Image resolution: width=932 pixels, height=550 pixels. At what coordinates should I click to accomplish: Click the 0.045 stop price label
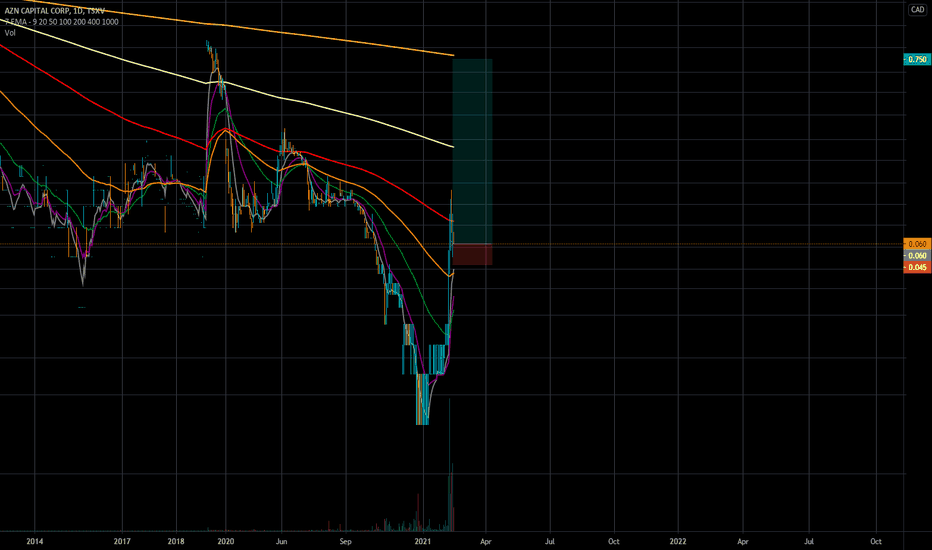[917, 267]
